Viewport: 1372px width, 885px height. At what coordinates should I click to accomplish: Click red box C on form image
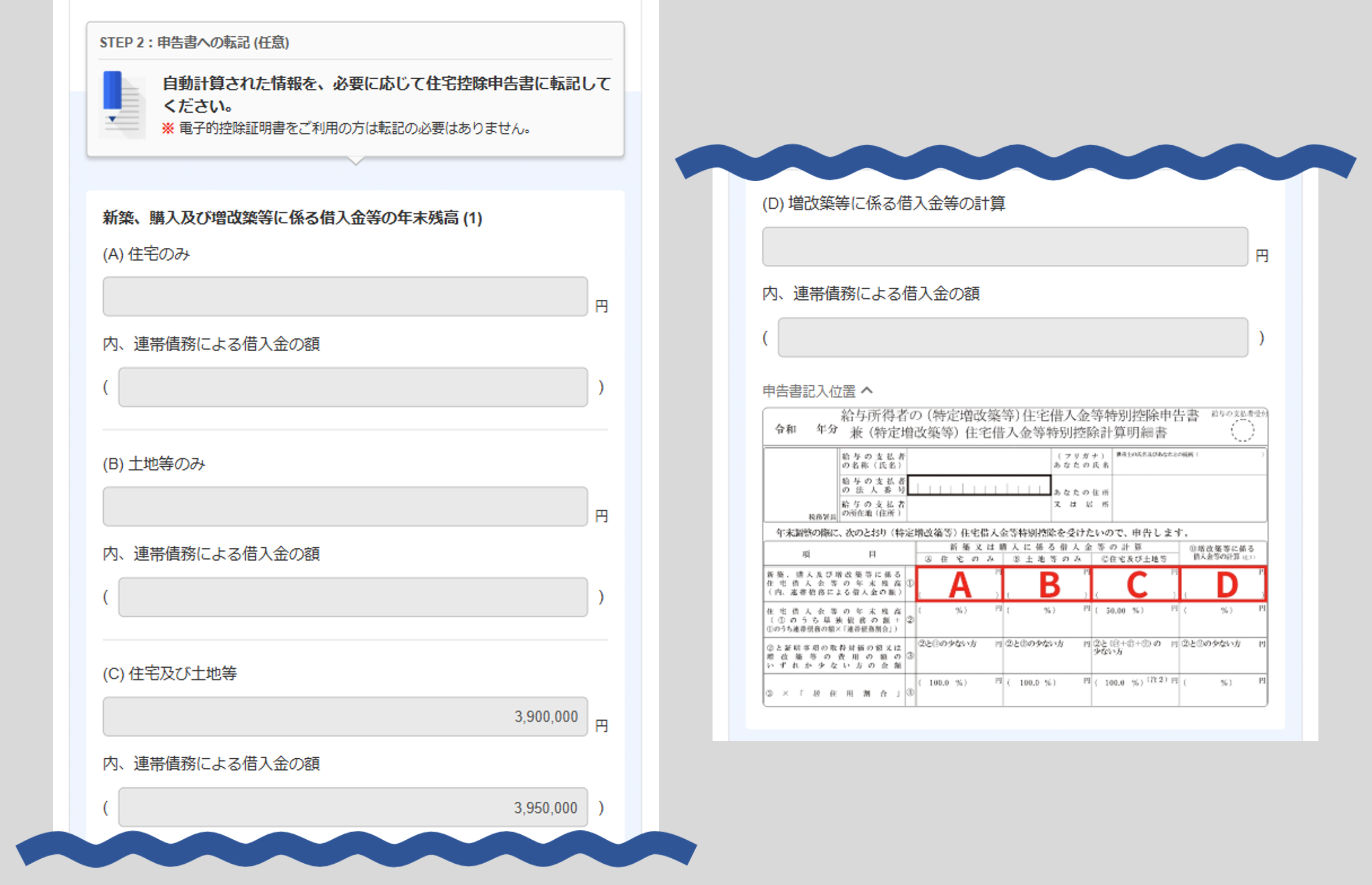click(x=1135, y=585)
